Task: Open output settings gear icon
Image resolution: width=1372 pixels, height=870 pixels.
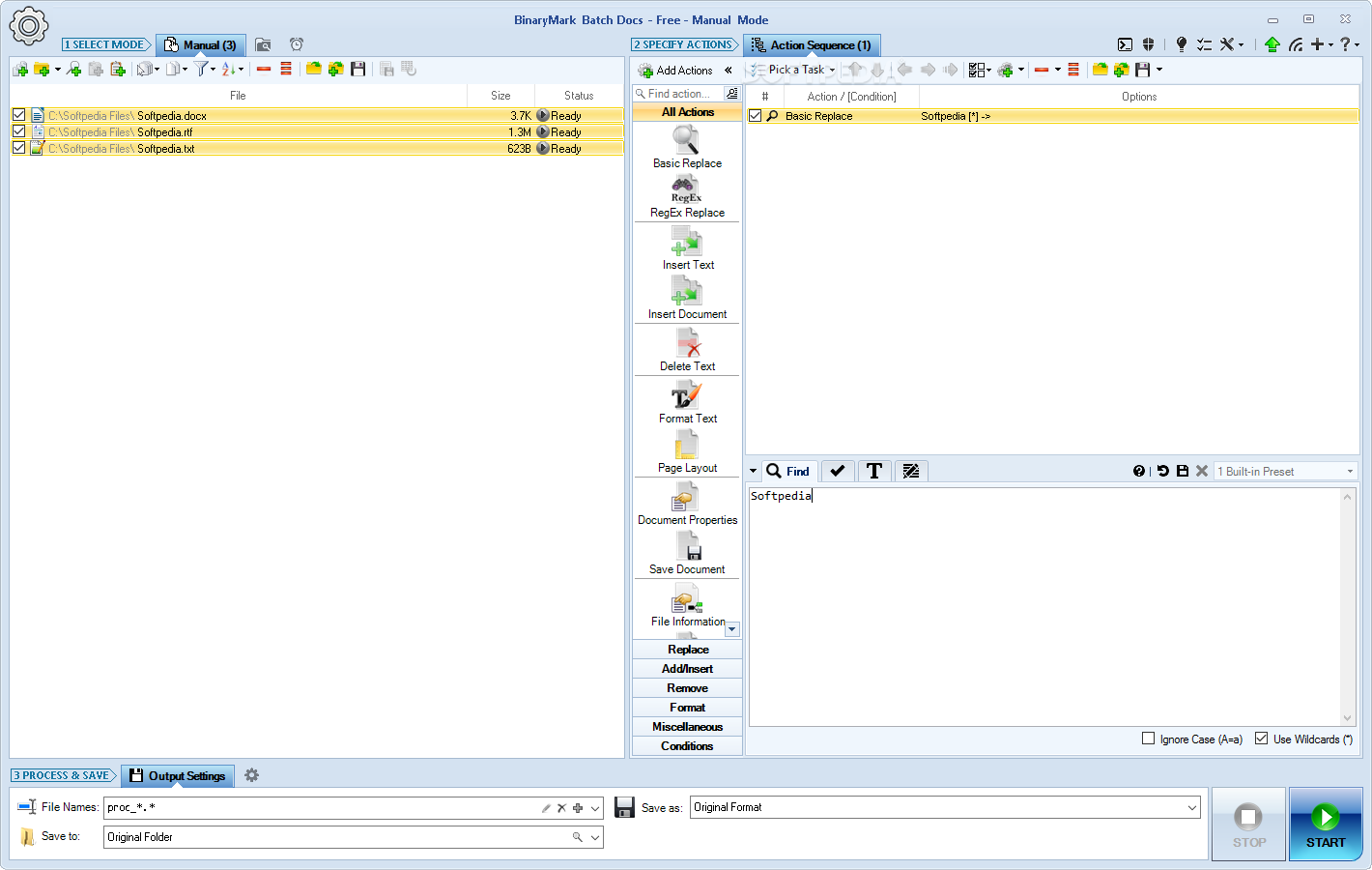Action: (x=251, y=775)
